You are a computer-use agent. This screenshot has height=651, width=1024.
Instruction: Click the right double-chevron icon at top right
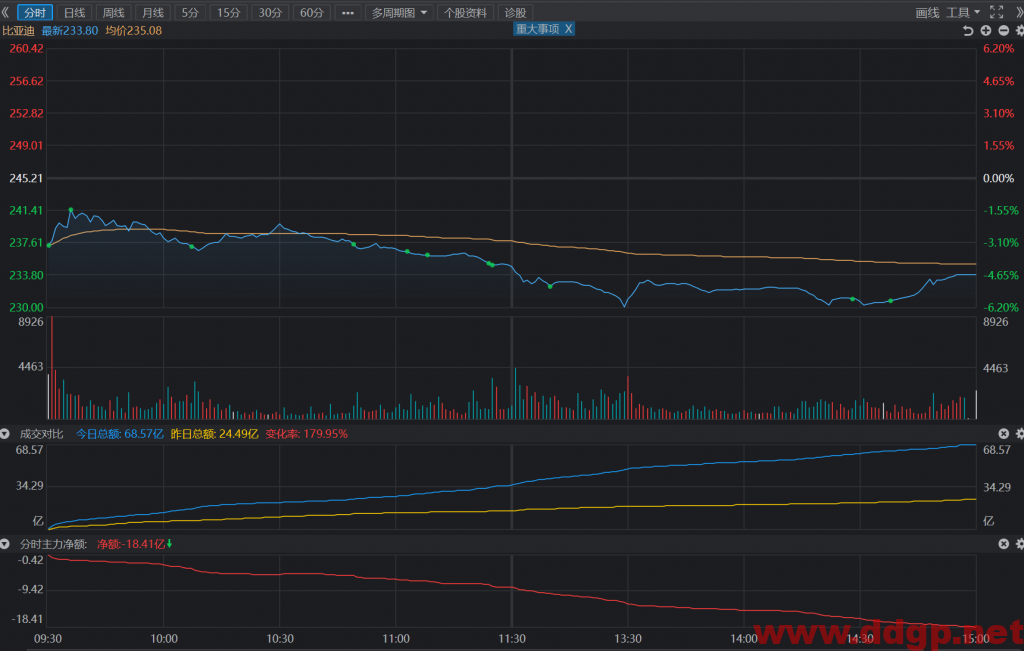click(1019, 12)
